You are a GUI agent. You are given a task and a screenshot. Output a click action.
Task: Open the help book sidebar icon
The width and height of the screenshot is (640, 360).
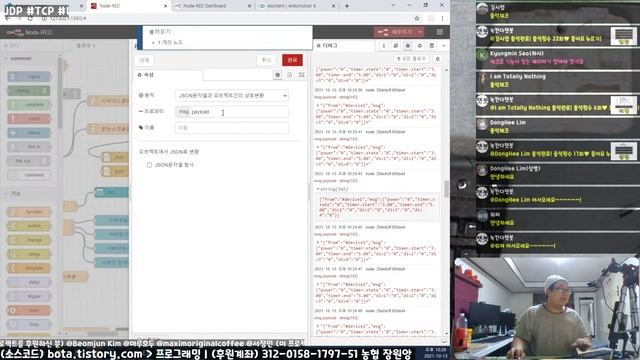[396, 46]
